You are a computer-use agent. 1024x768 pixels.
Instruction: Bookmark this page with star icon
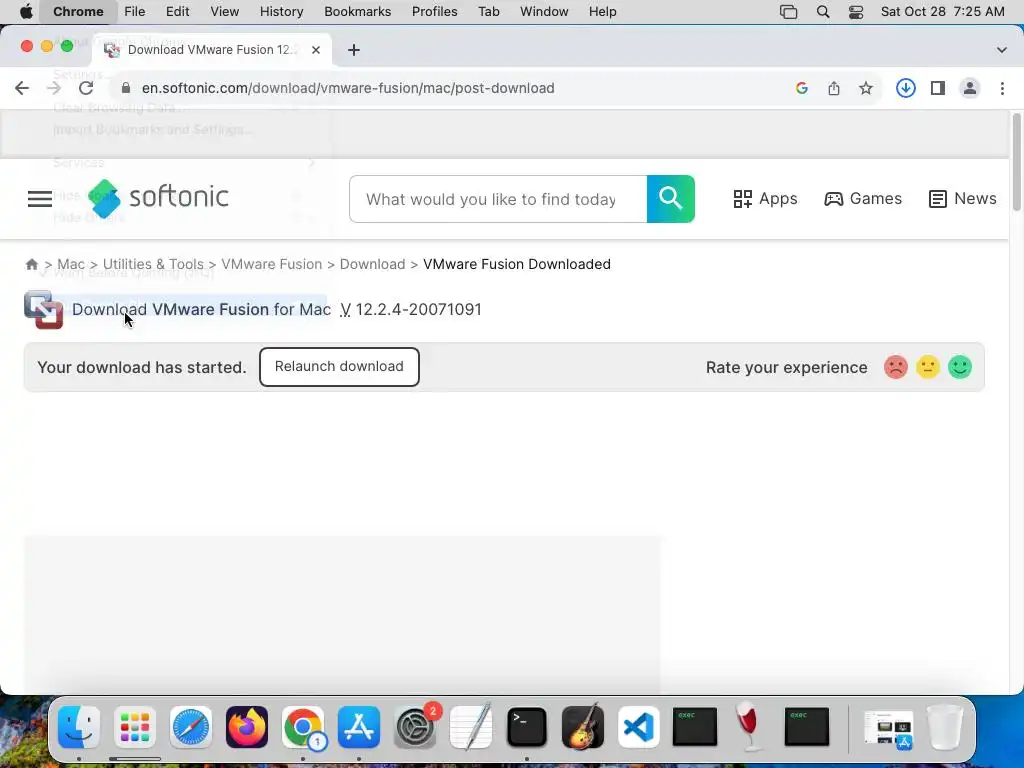(866, 88)
